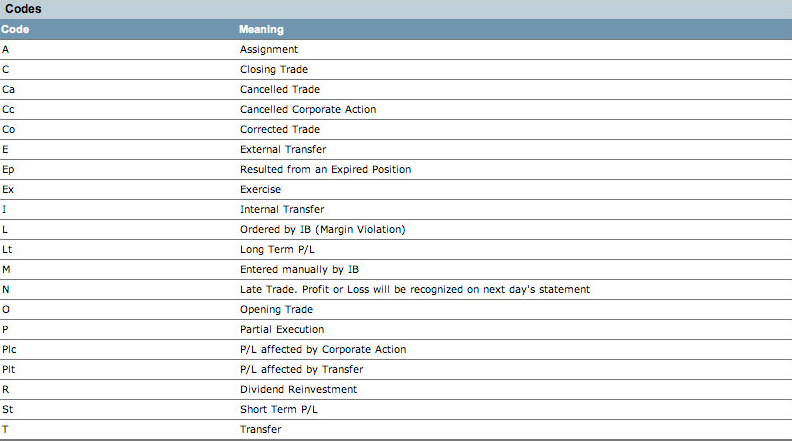Screen dimensions: 792x441
Task: Select the Meaning column header
Action: pos(261,29)
